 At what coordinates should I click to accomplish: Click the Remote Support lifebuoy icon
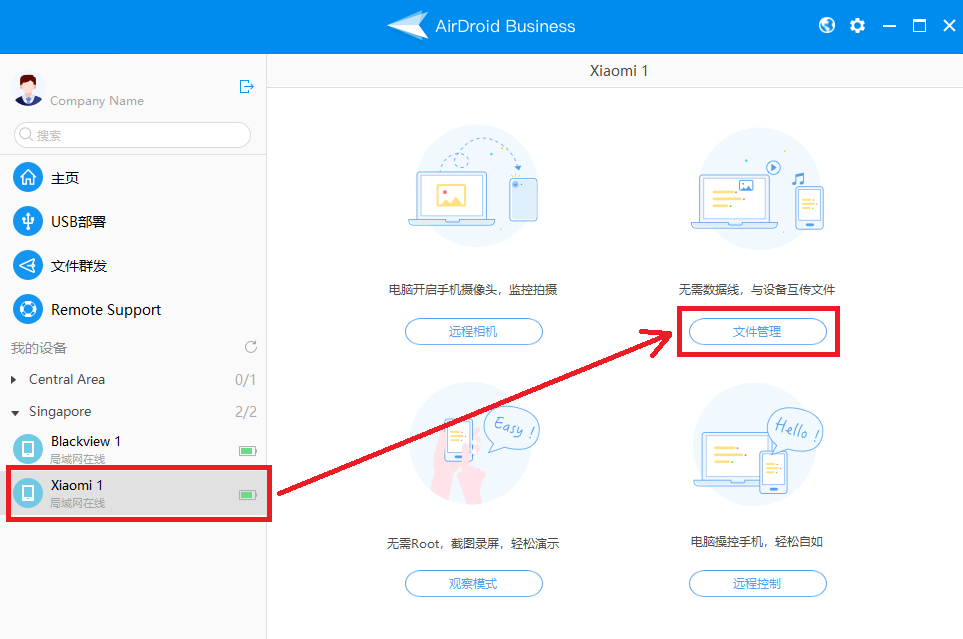tap(28, 309)
